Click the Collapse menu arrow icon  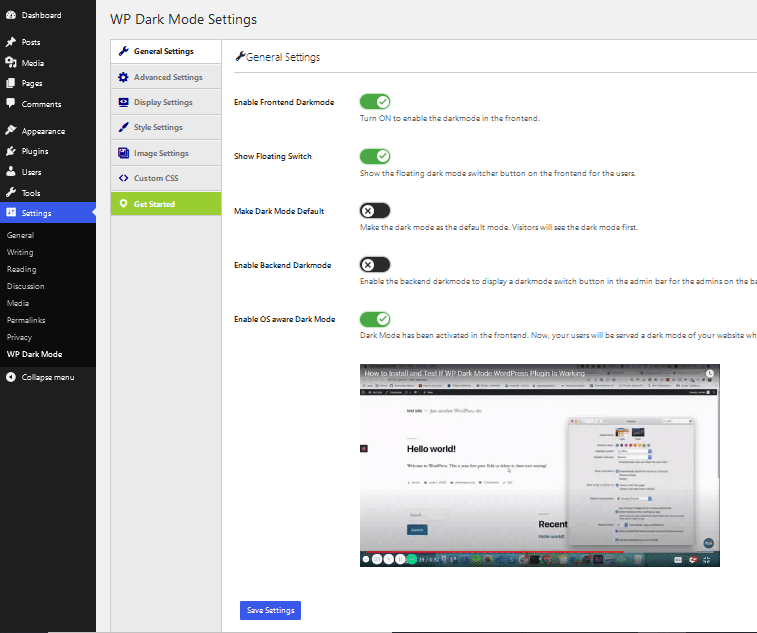coord(11,377)
